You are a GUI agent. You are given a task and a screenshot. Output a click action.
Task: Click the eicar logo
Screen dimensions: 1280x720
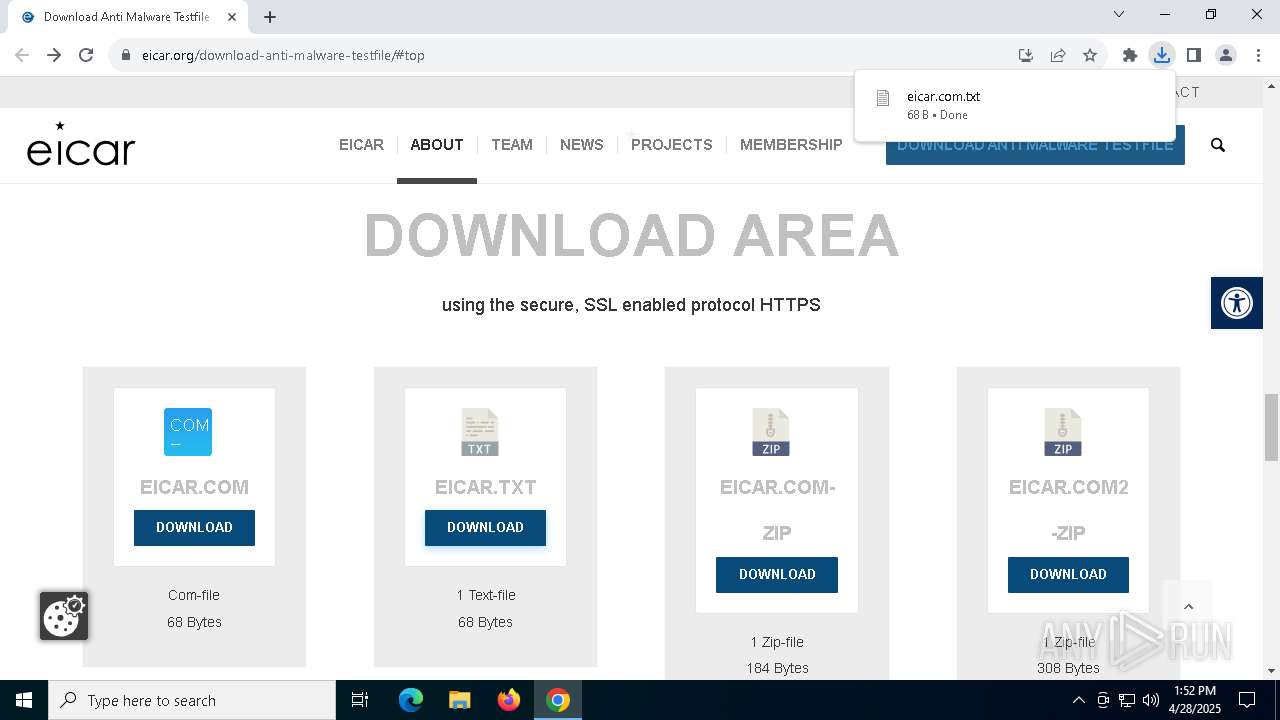(81, 144)
